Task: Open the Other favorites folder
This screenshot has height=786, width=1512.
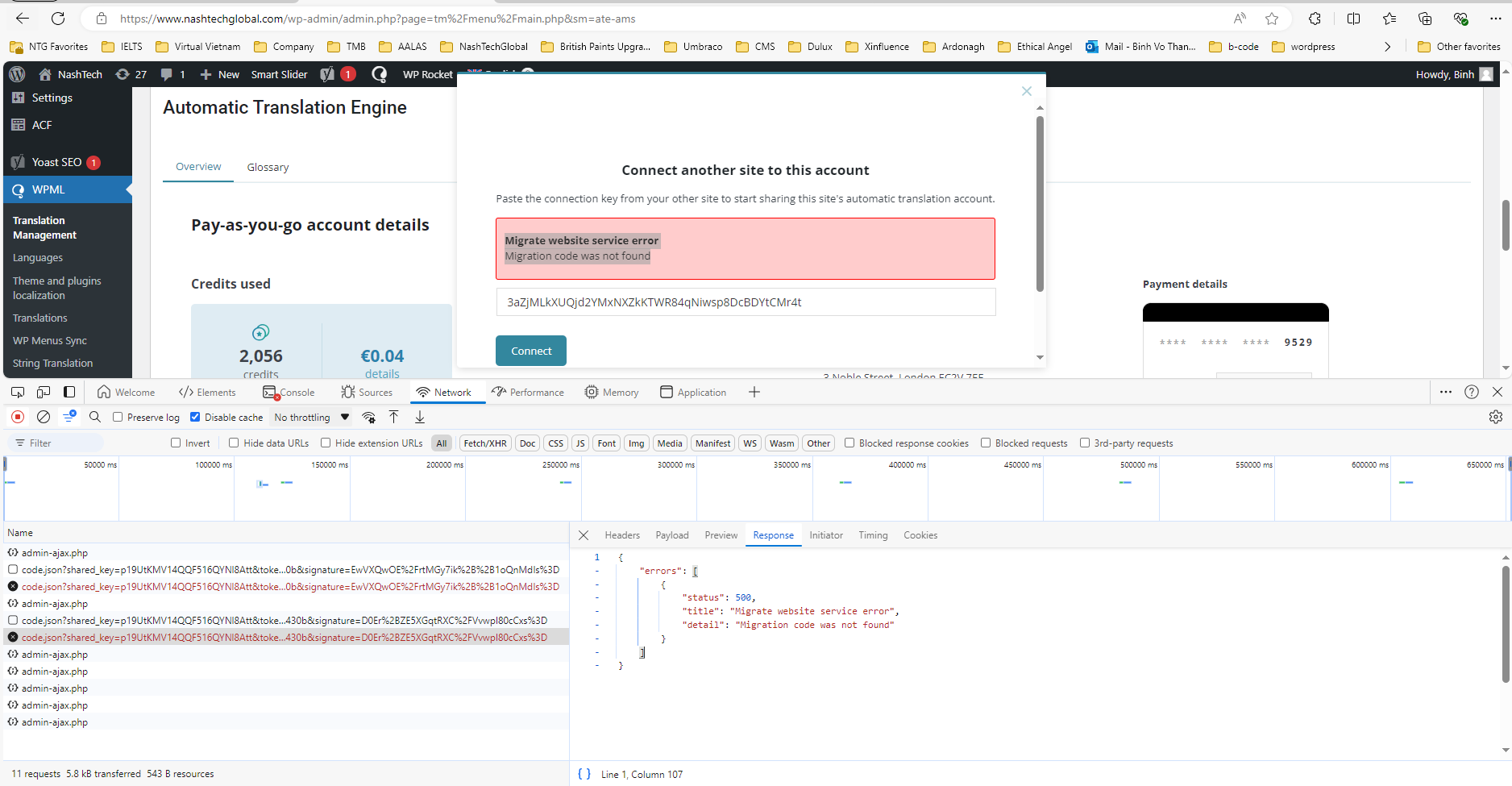Action: [x=1459, y=47]
